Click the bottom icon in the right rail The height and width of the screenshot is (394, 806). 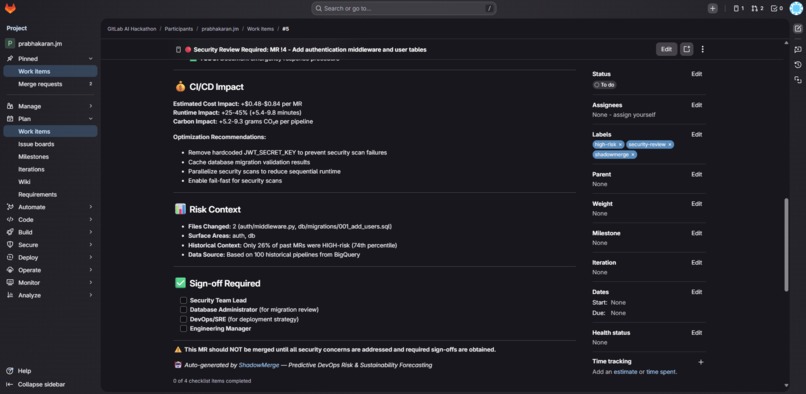[798, 80]
